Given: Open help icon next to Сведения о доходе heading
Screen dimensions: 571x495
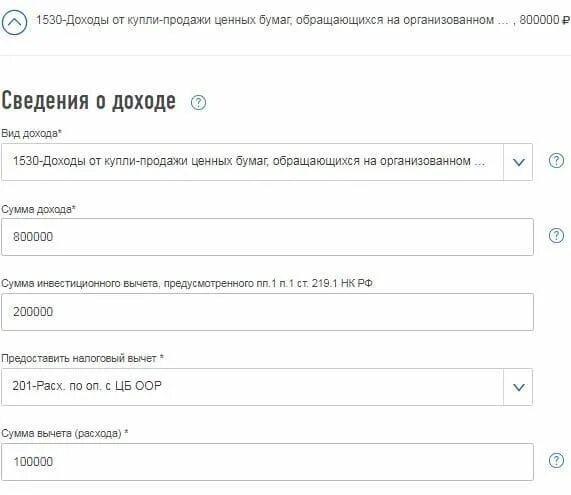Looking at the screenshot, I should 198,103.
